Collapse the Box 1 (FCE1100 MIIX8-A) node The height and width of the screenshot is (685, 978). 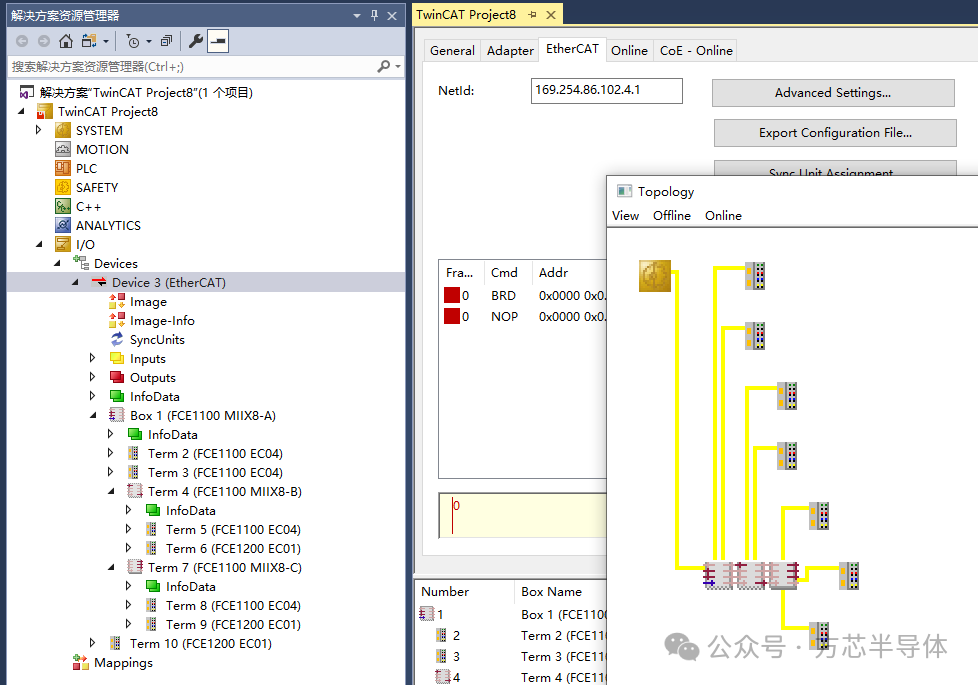tap(93, 415)
